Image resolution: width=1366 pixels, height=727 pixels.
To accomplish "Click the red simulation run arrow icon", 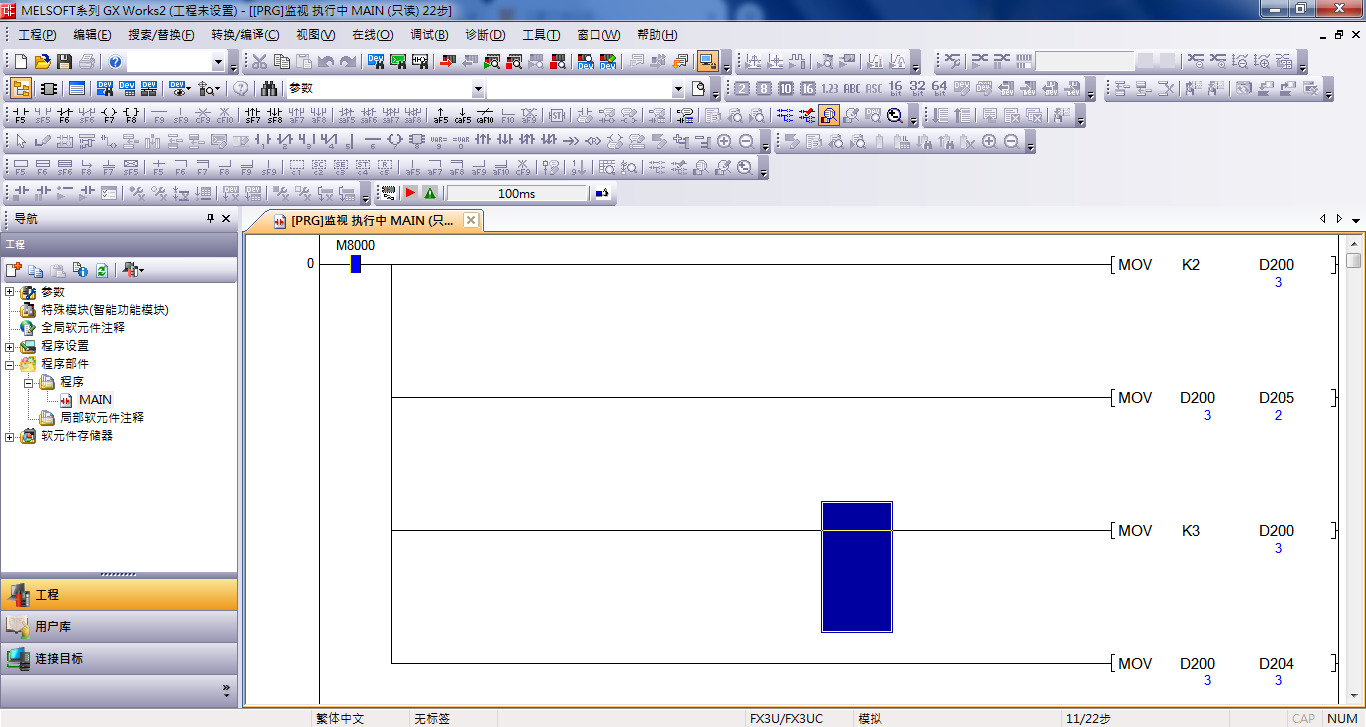I will tap(411, 193).
